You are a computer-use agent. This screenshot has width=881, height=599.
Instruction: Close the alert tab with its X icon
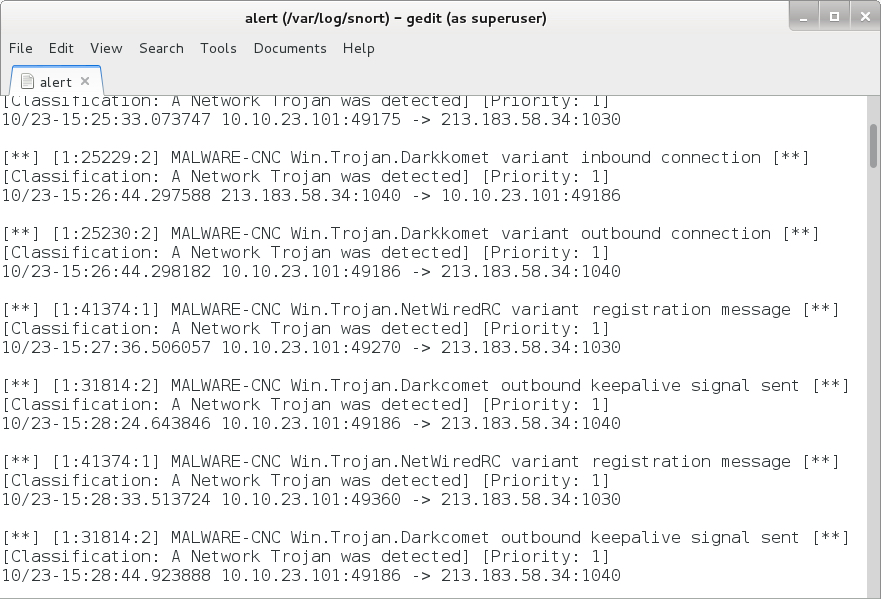tap(85, 81)
